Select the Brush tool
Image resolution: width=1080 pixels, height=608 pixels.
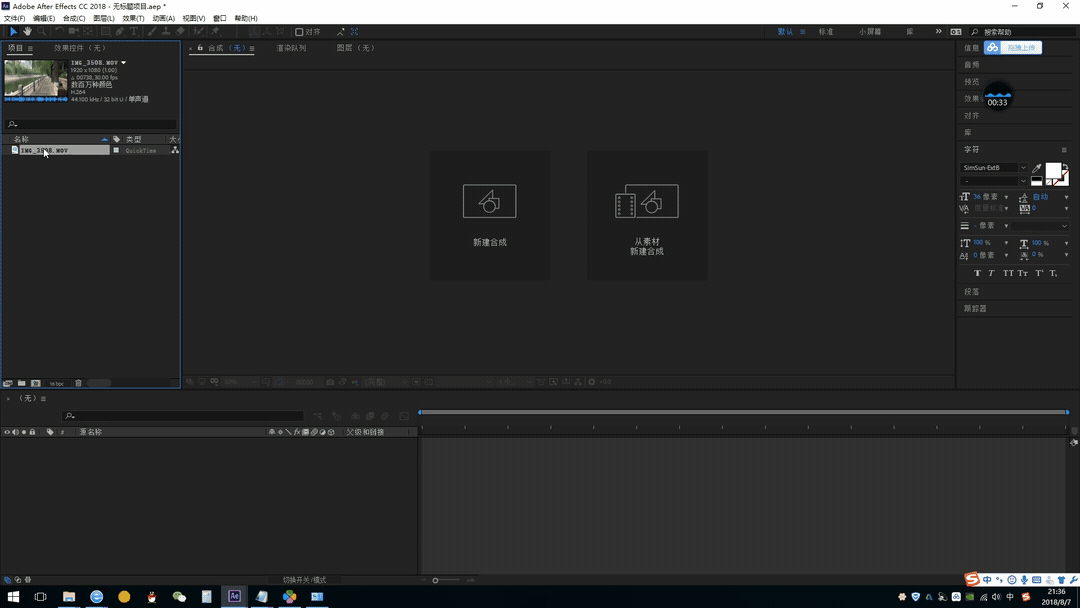(x=152, y=32)
